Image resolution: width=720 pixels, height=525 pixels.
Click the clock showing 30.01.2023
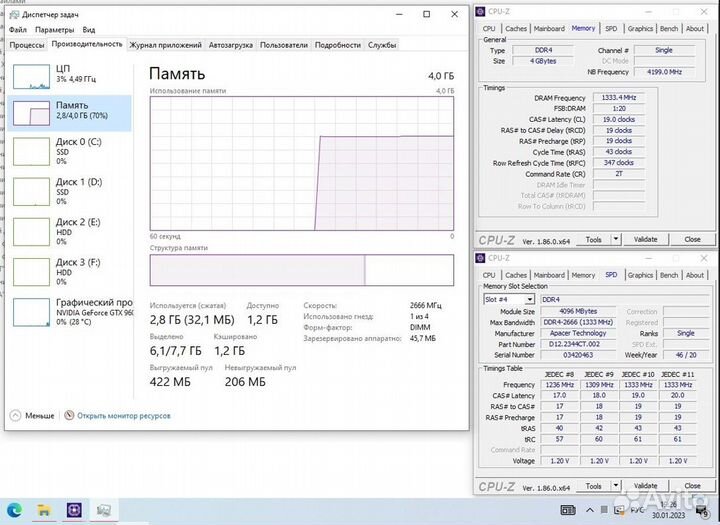668,510
